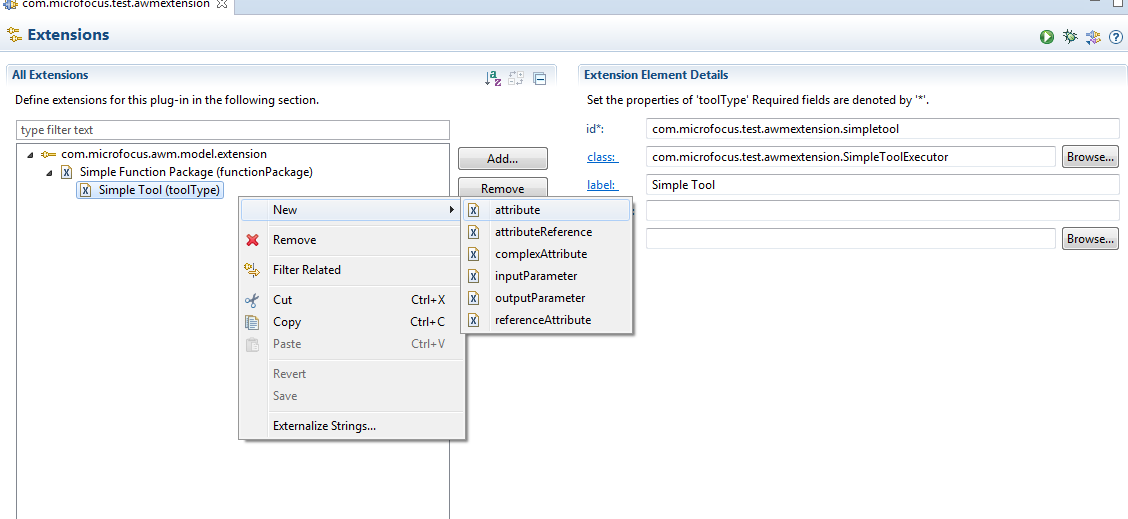Open the class: hyperlink
The image size is (1128, 519).
[x=602, y=157]
